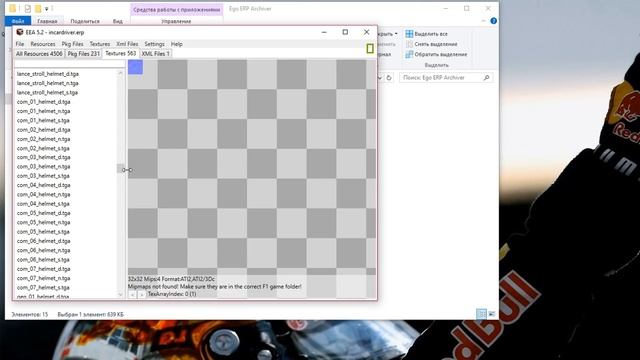Image resolution: width=640 pixels, height=360 pixels.
Task: Click the Explorer folder icon at title bar left
Action: coord(13,9)
